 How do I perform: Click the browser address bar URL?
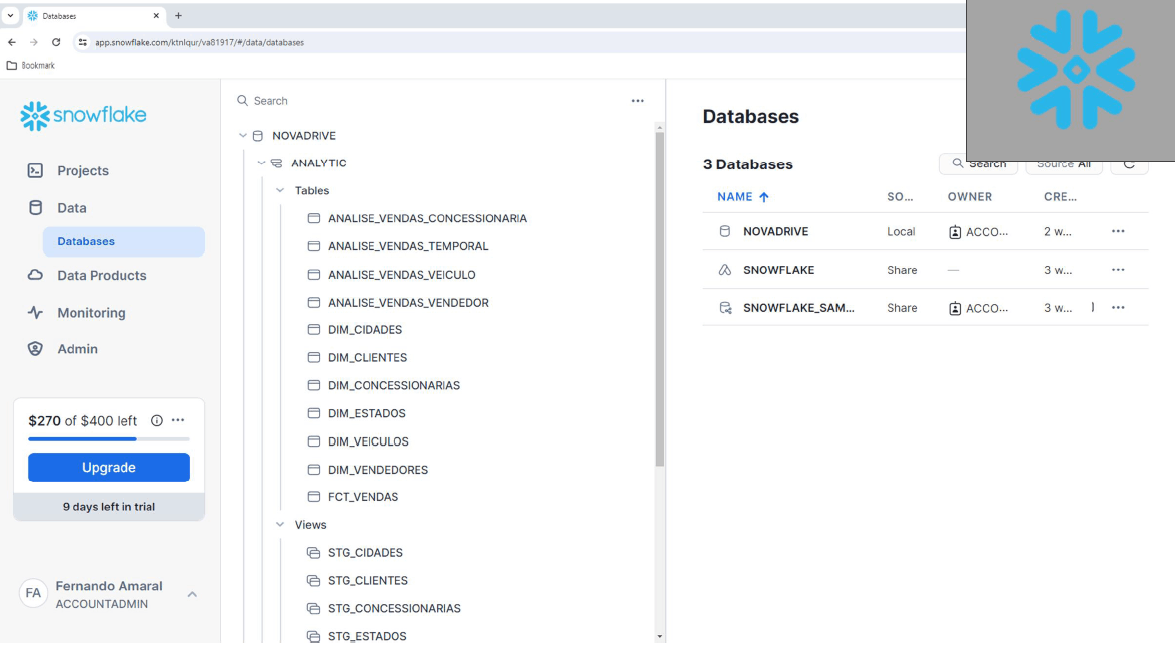[x=199, y=42]
